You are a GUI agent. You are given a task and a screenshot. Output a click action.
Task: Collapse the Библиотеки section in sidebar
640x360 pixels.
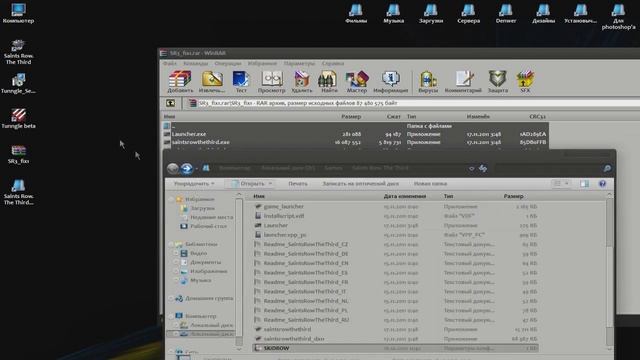pyautogui.click(x=171, y=244)
